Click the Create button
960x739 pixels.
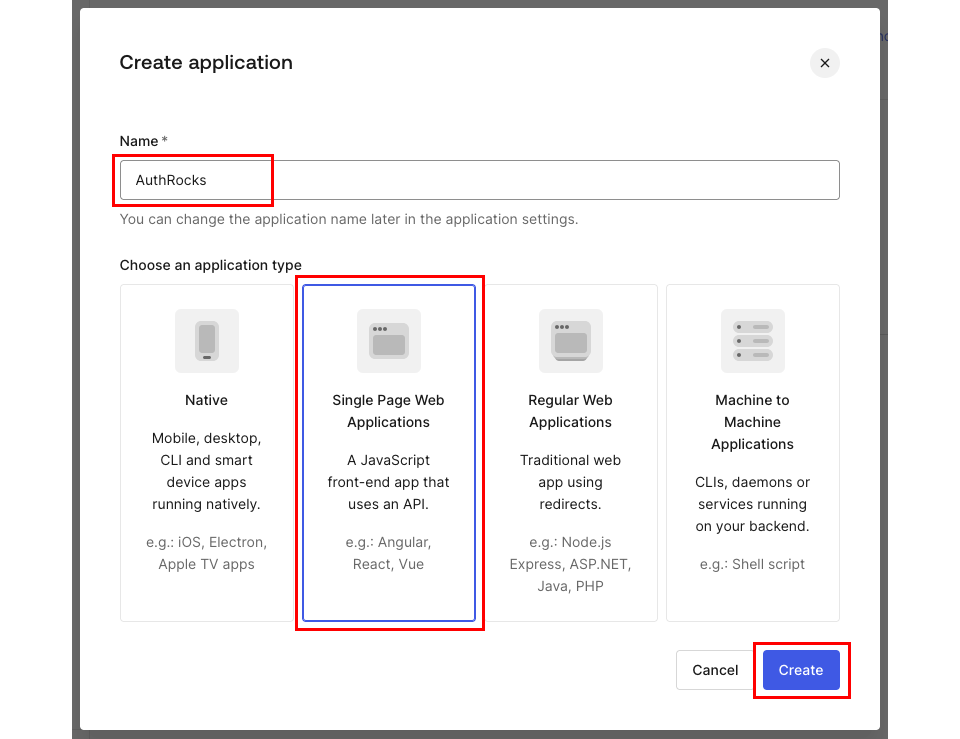click(801, 670)
